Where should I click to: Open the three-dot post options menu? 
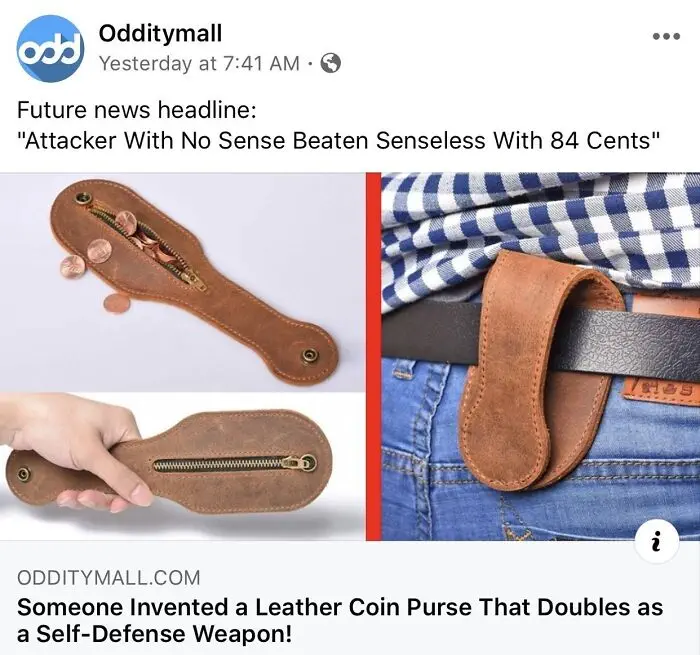click(666, 37)
